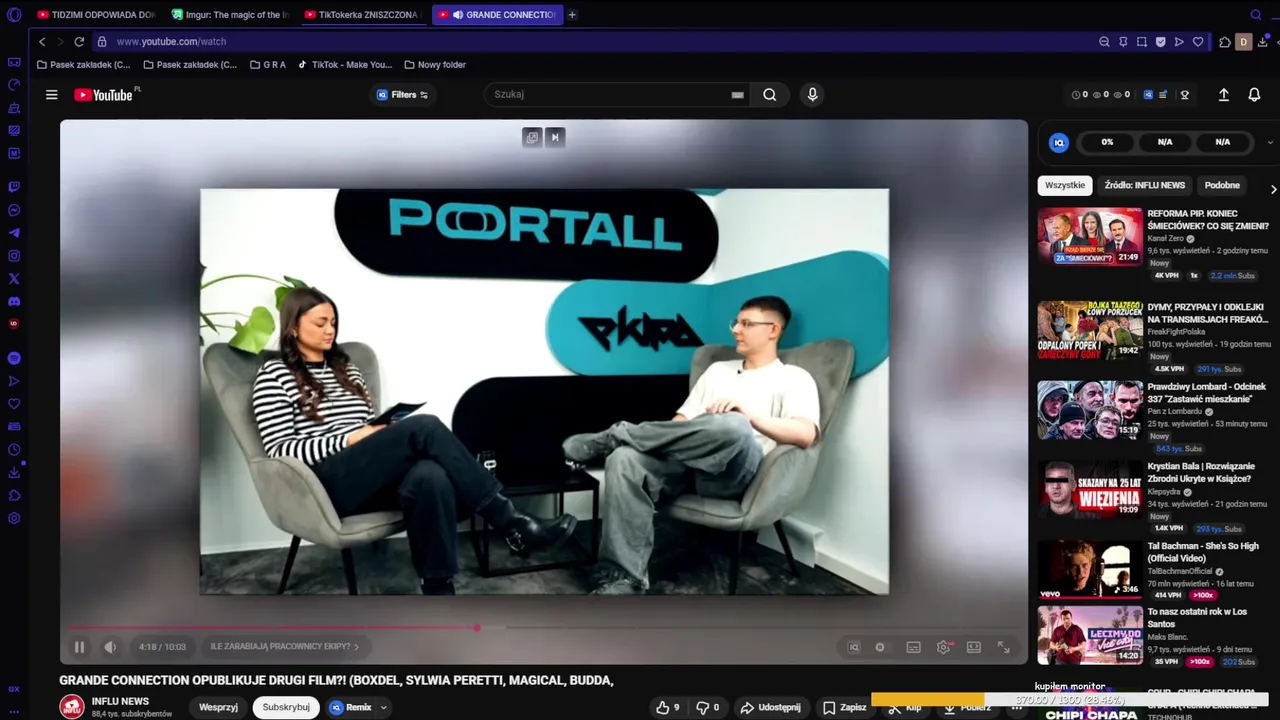The height and width of the screenshot is (720, 1280).
Task: Select the "Źródło: INFLU NEWS" chip
Action: (x=1145, y=185)
